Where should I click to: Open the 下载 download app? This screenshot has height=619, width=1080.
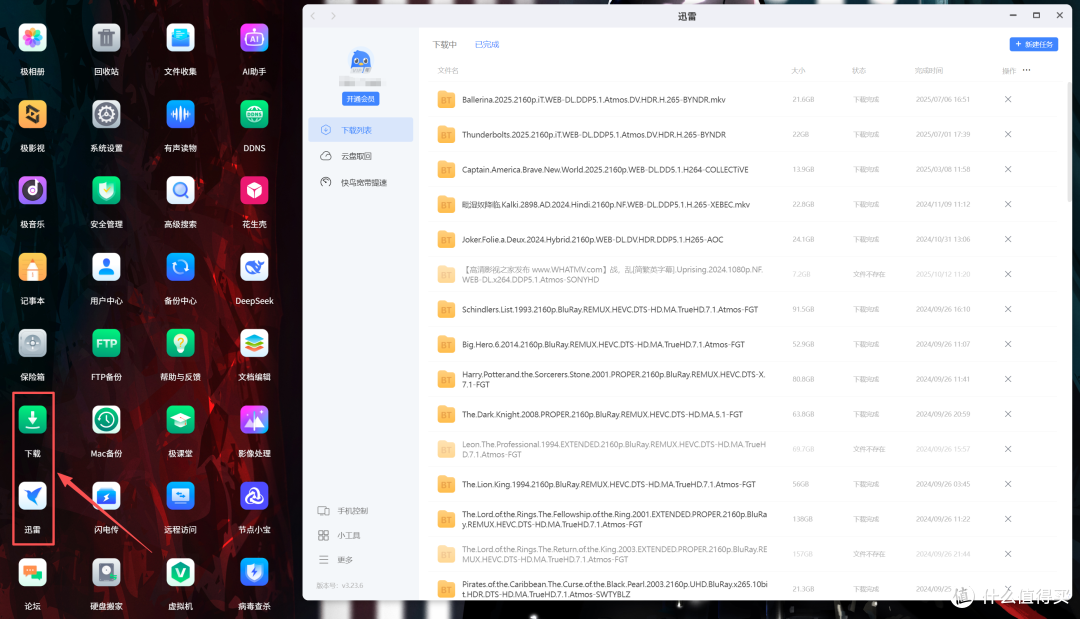click(32, 421)
